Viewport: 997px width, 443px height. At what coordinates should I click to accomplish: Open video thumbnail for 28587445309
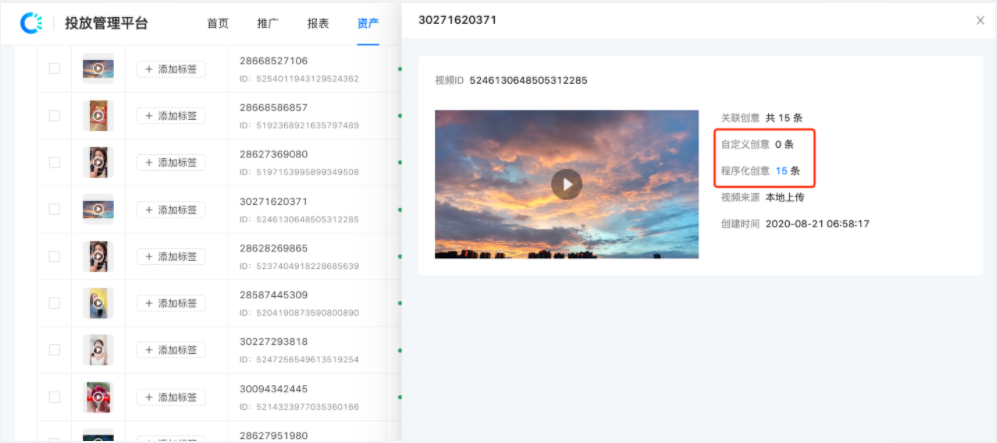(x=98, y=303)
